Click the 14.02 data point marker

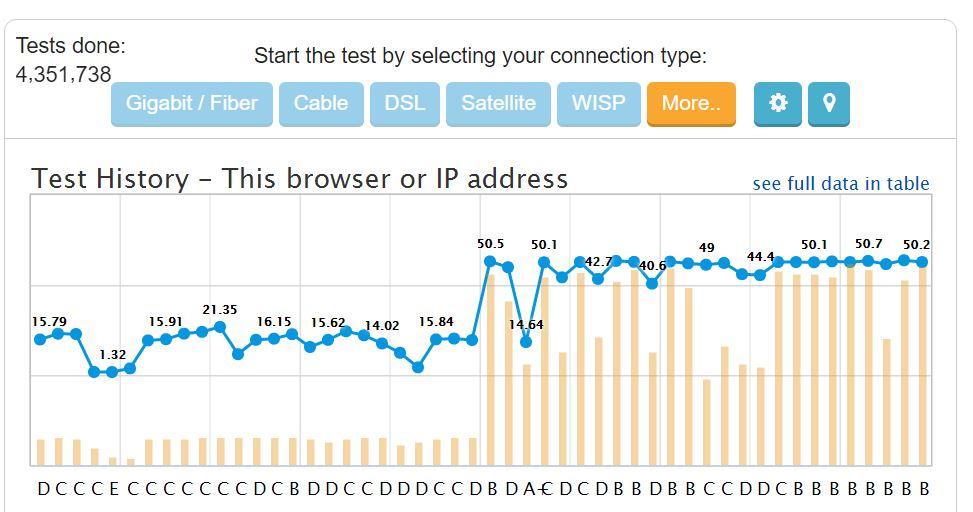pos(382,343)
